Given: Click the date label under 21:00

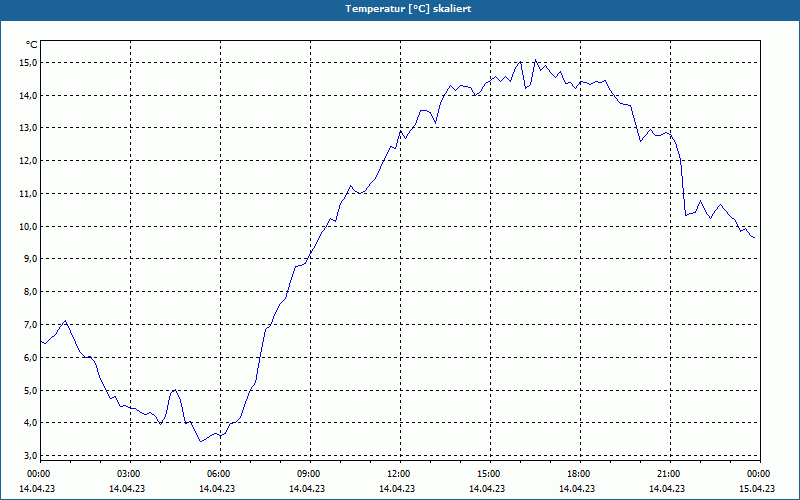Looking at the screenshot, I should 667,488.
